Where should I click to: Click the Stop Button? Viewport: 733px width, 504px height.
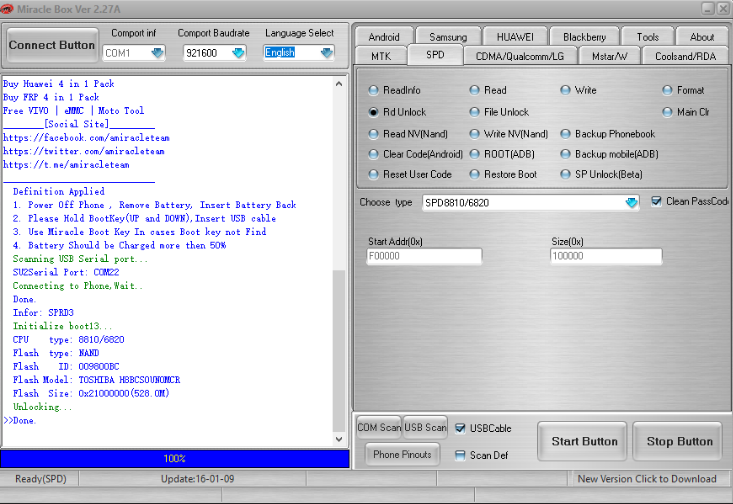click(678, 441)
